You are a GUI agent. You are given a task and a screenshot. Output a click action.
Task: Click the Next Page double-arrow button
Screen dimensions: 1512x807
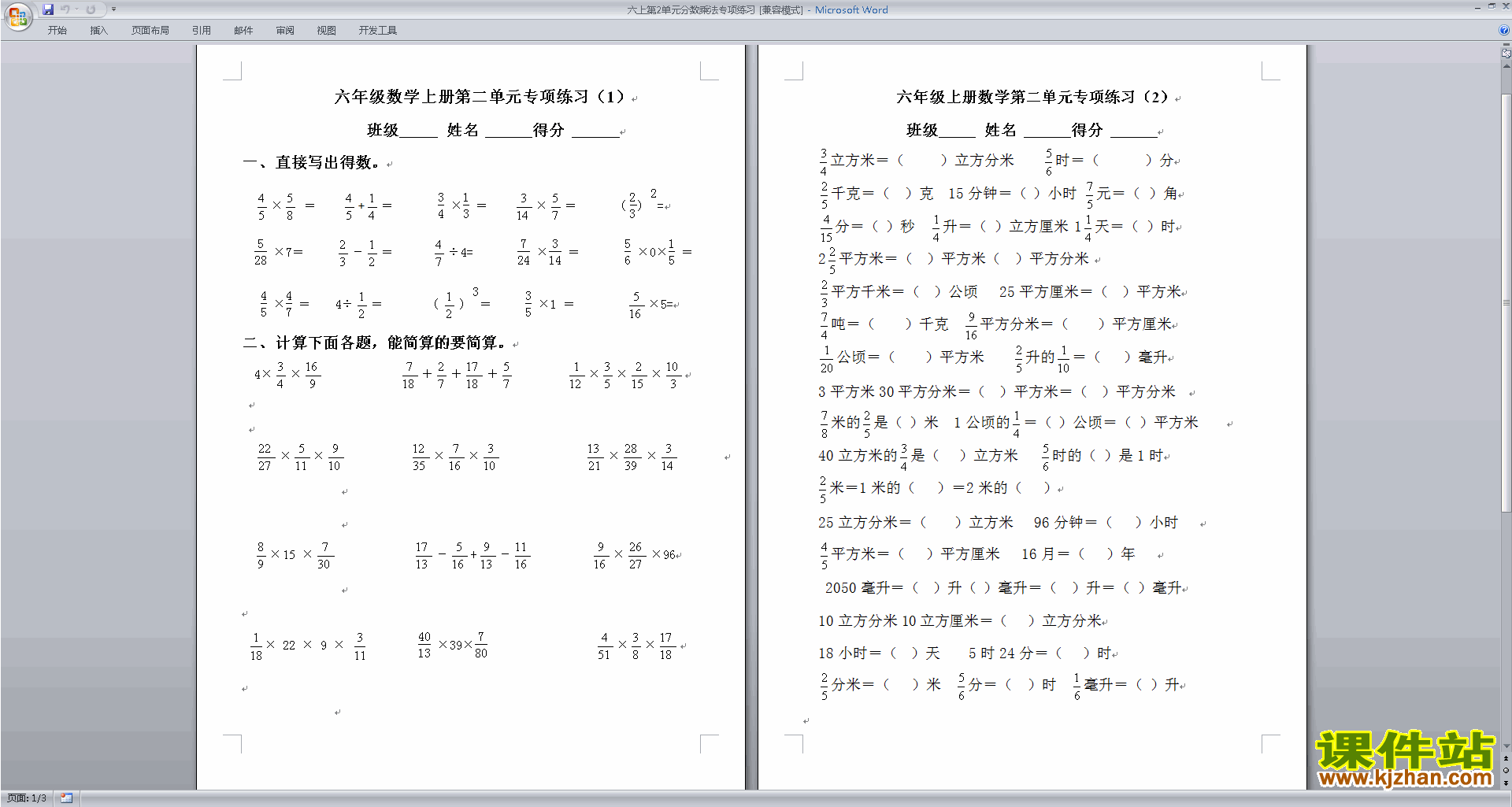1506,783
